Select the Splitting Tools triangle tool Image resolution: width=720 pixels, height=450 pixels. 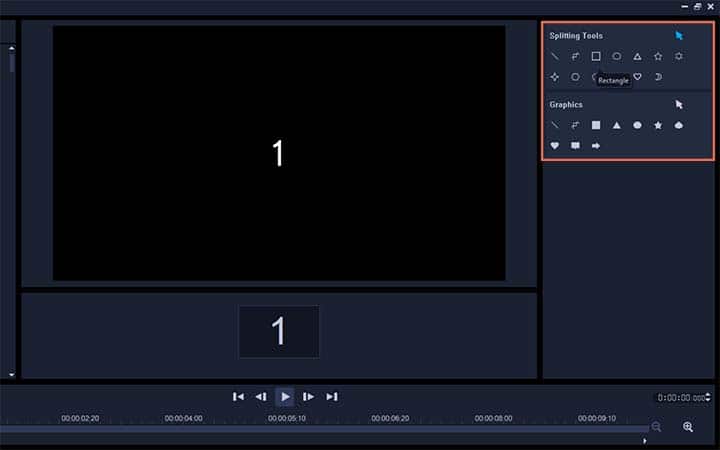(x=637, y=56)
